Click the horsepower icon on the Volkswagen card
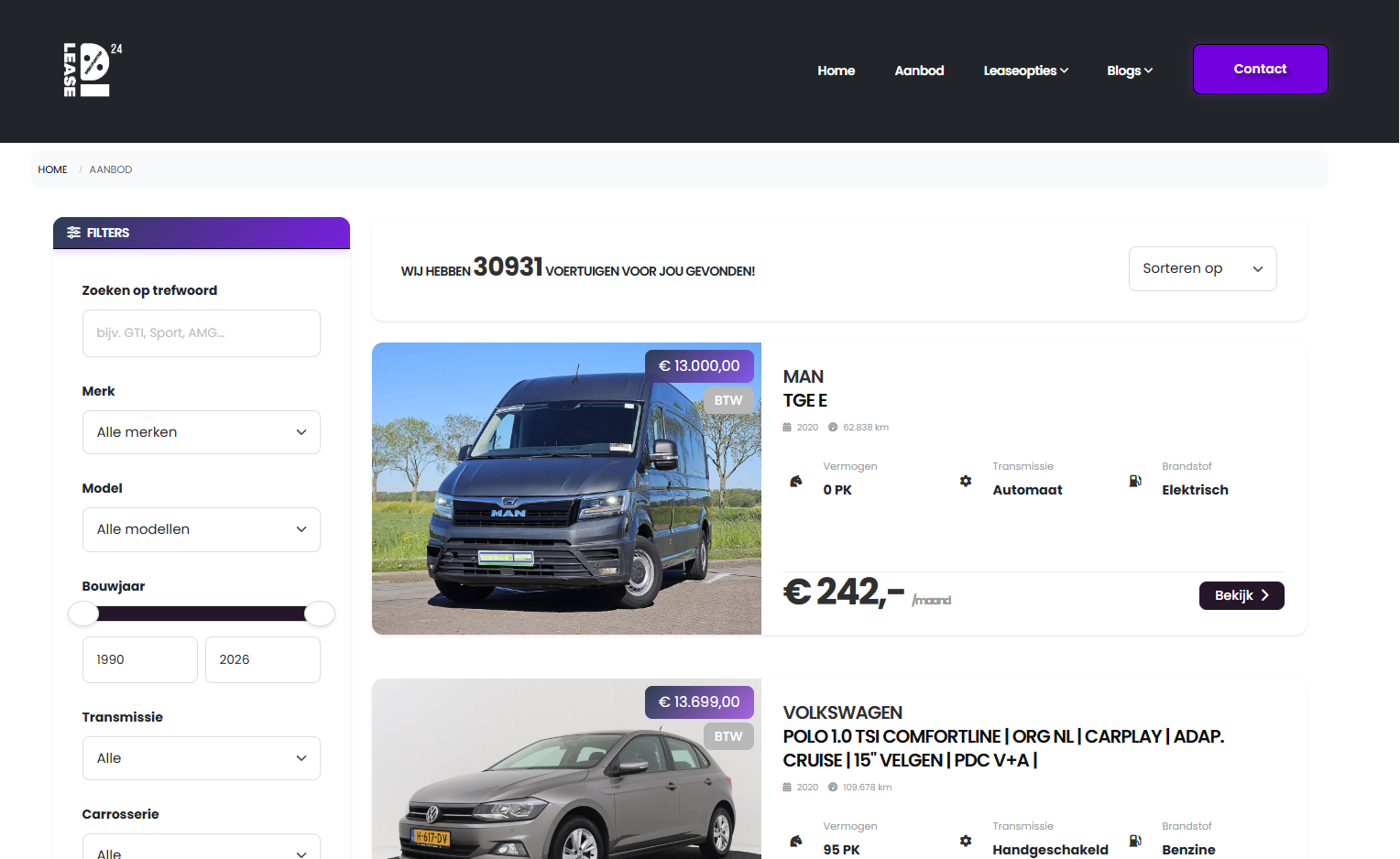The width and height of the screenshot is (1400, 859). pos(796,841)
